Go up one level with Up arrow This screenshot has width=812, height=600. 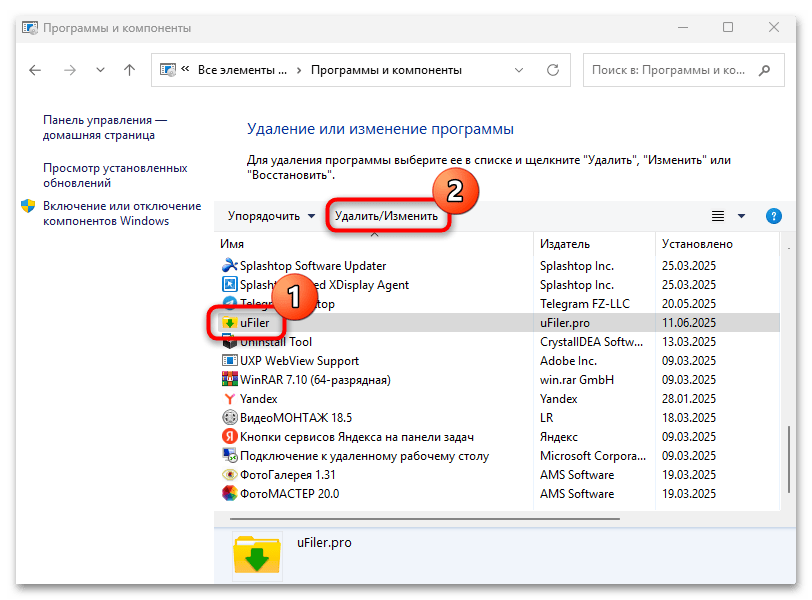pyautogui.click(x=129, y=70)
